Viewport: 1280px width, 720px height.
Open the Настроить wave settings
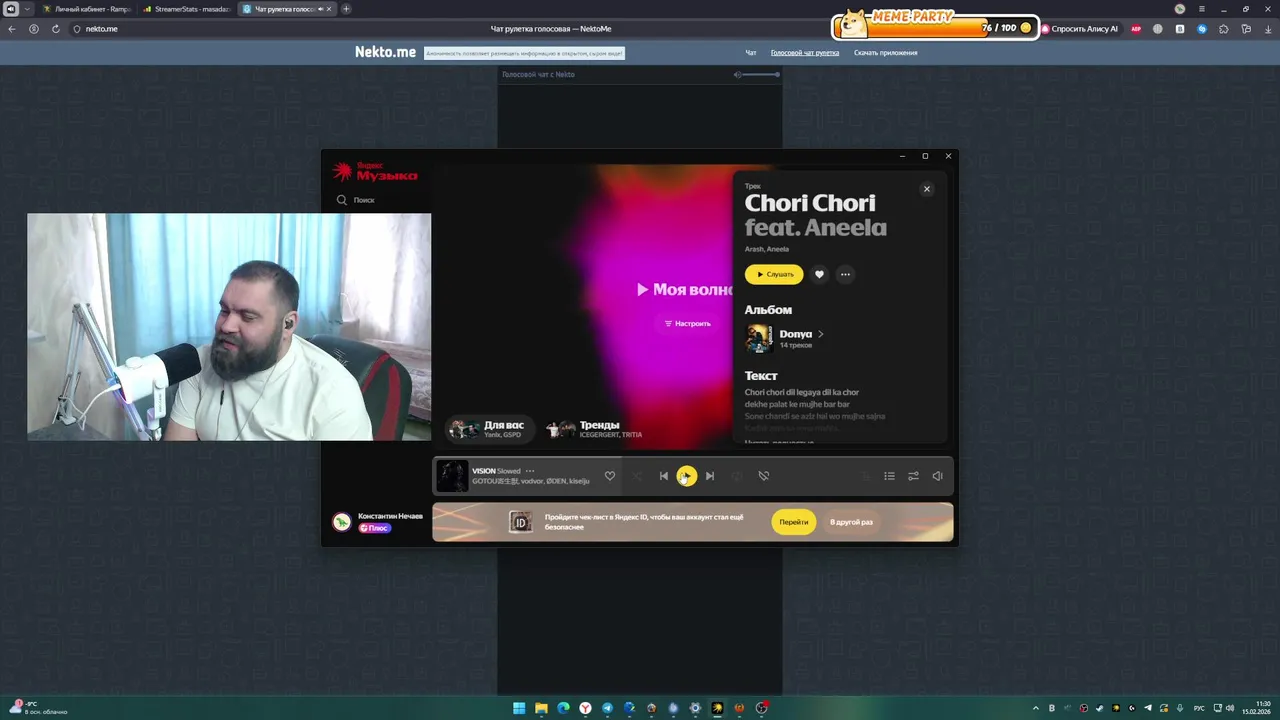tap(688, 324)
